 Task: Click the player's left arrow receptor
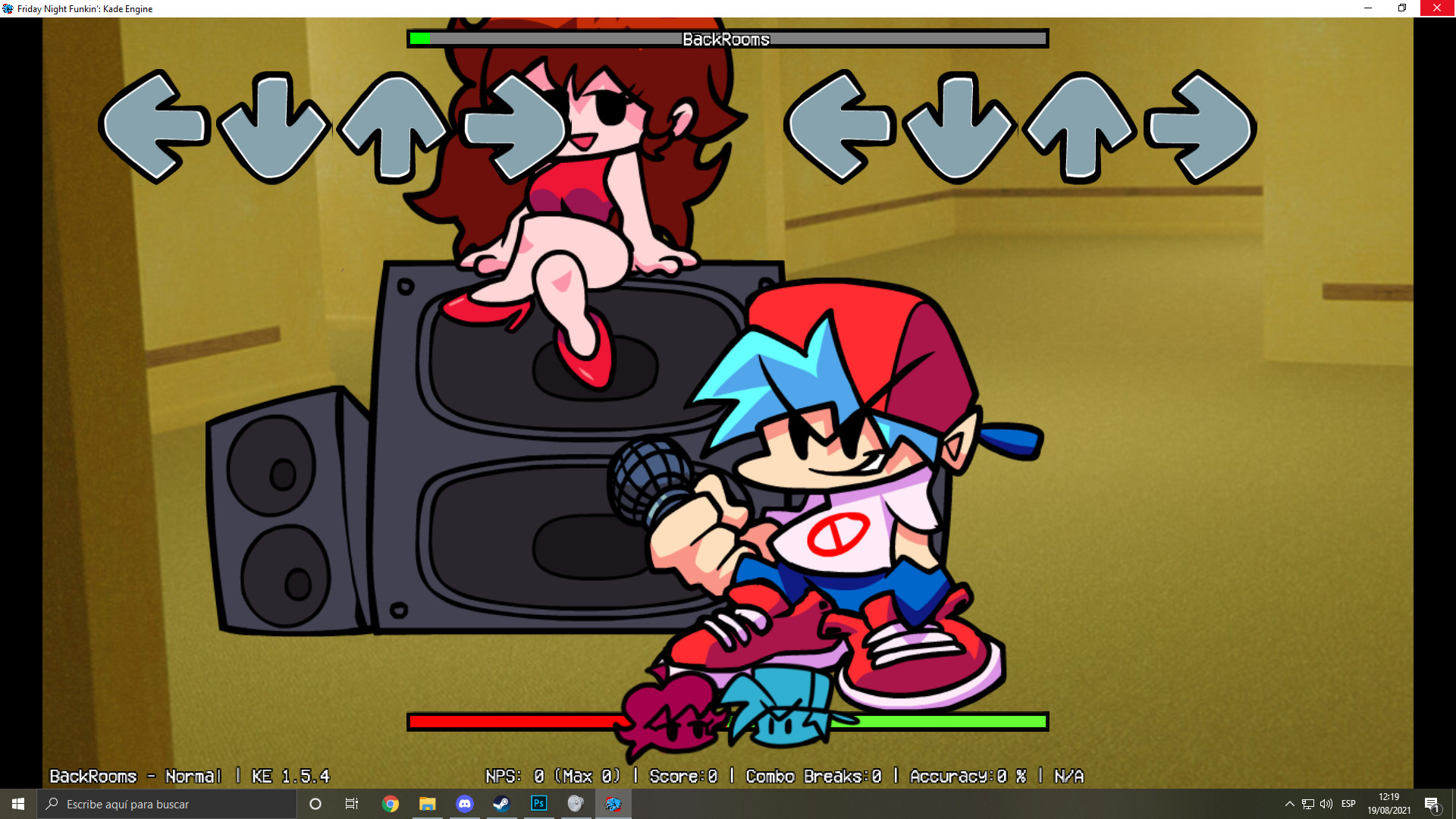tap(839, 127)
